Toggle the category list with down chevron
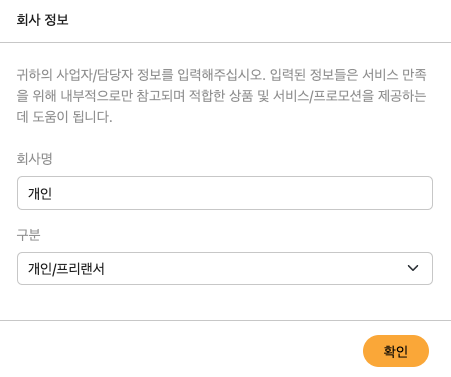This screenshot has width=451, height=377. pos(413,268)
